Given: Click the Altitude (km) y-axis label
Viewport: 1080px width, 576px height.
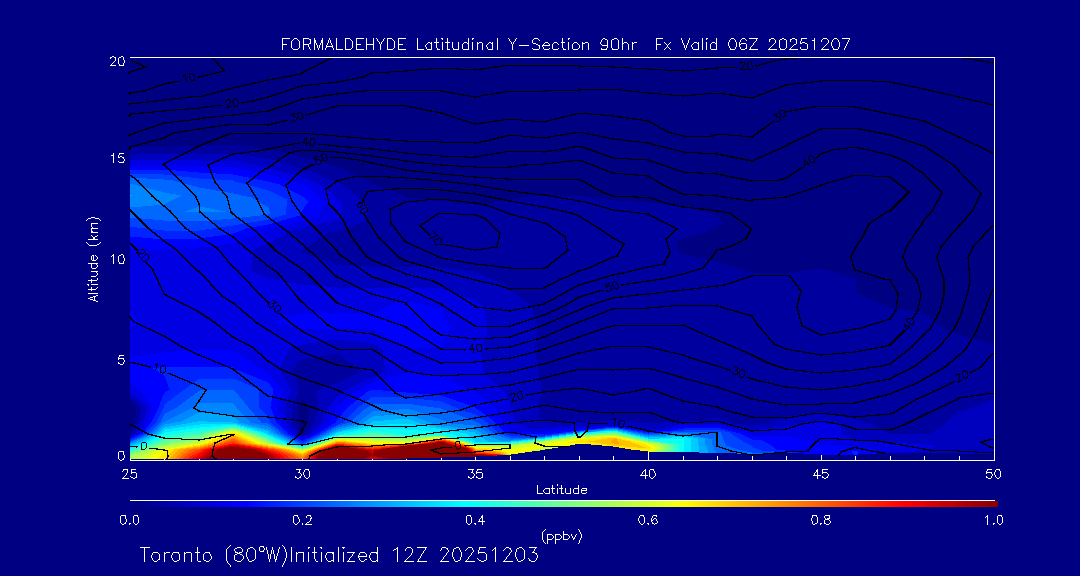Looking at the screenshot, I should [92, 258].
